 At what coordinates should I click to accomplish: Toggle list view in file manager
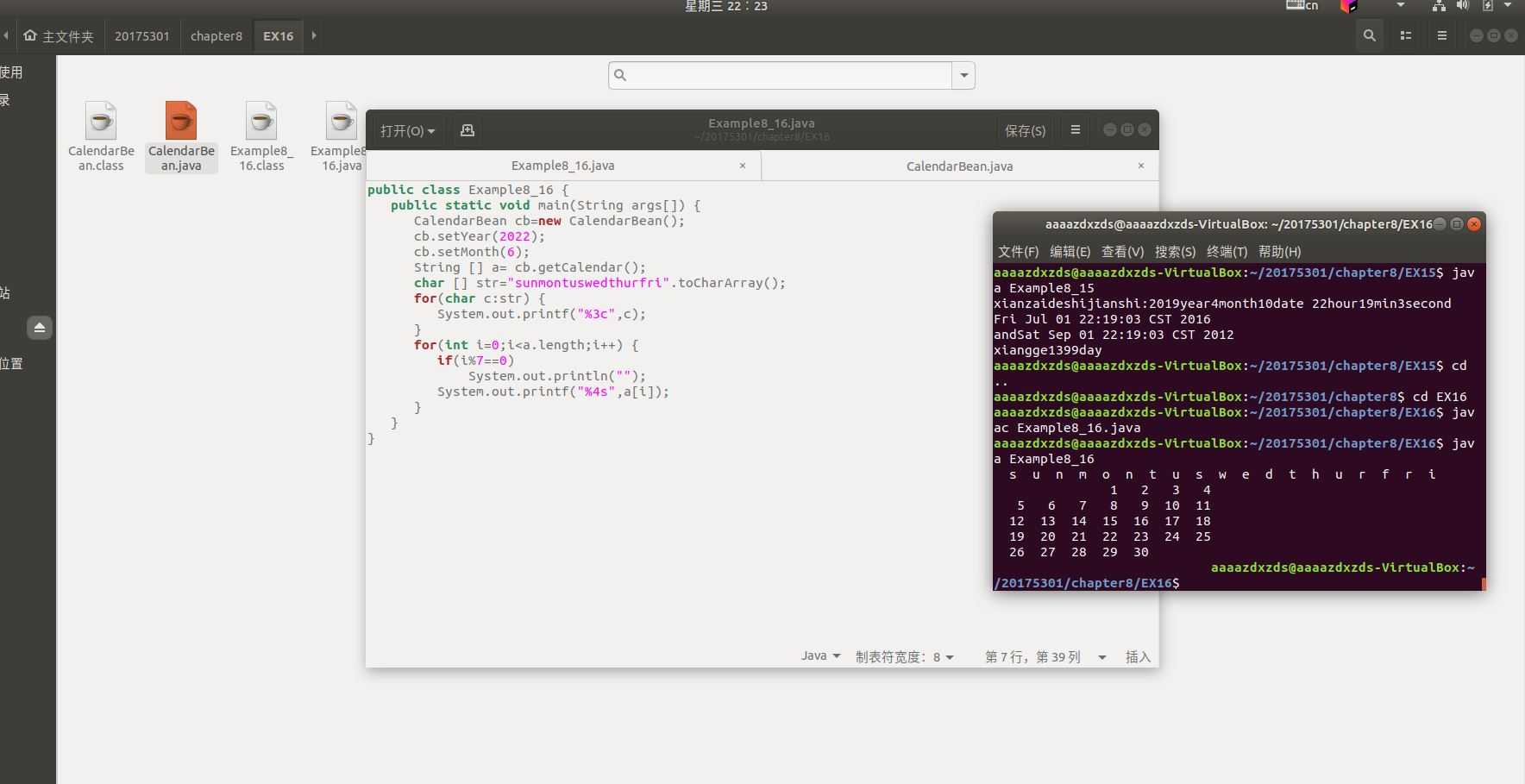(x=1406, y=35)
